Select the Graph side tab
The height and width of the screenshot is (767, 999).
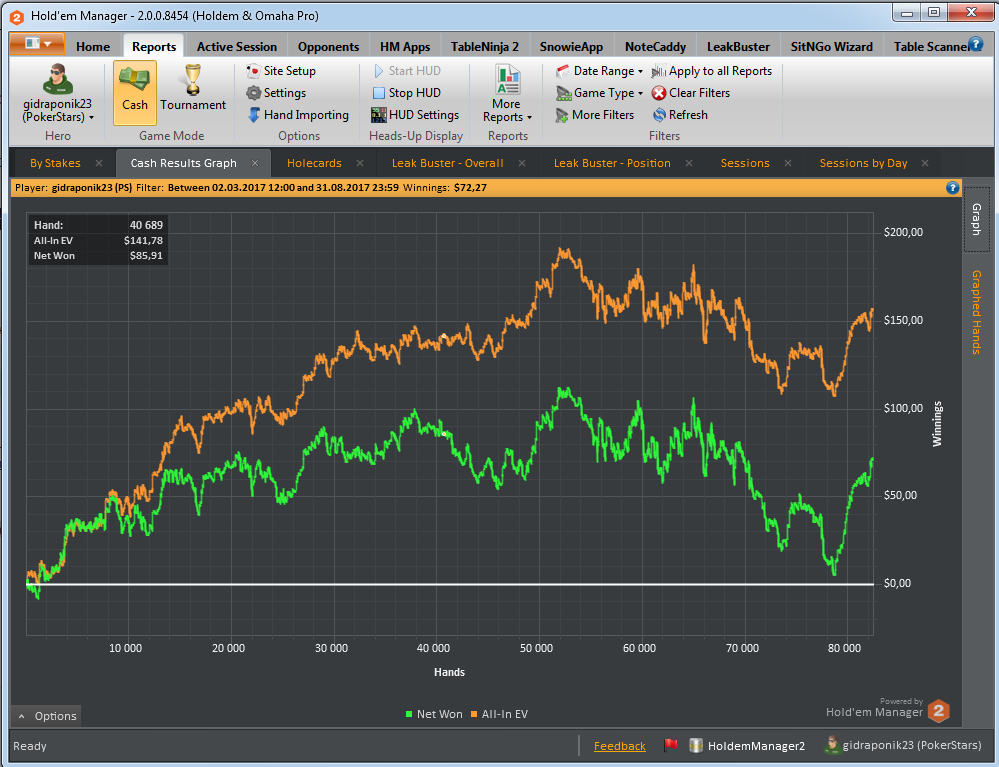pos(977,219)
